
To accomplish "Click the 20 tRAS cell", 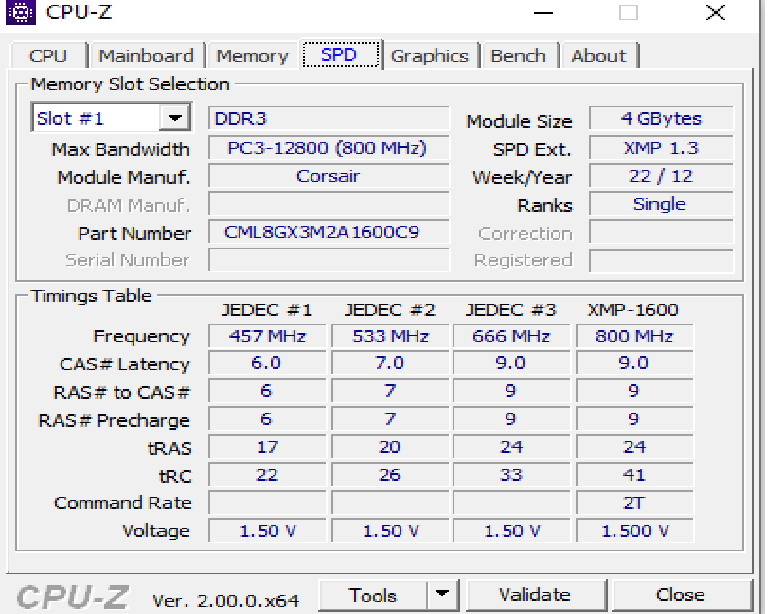I will tap(390, 447).
